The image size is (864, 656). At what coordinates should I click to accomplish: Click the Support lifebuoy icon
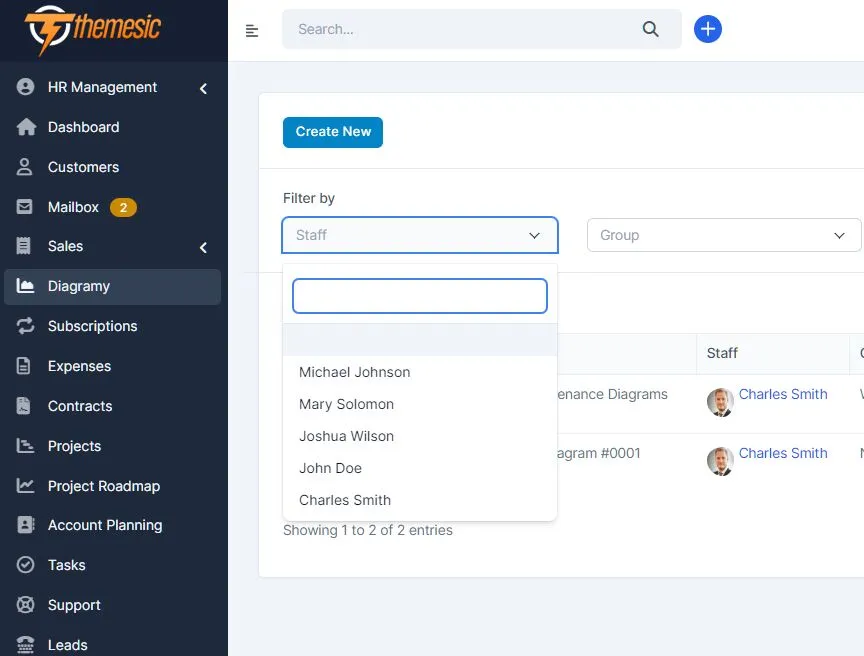pyautogui.click(x=26, y=605)
